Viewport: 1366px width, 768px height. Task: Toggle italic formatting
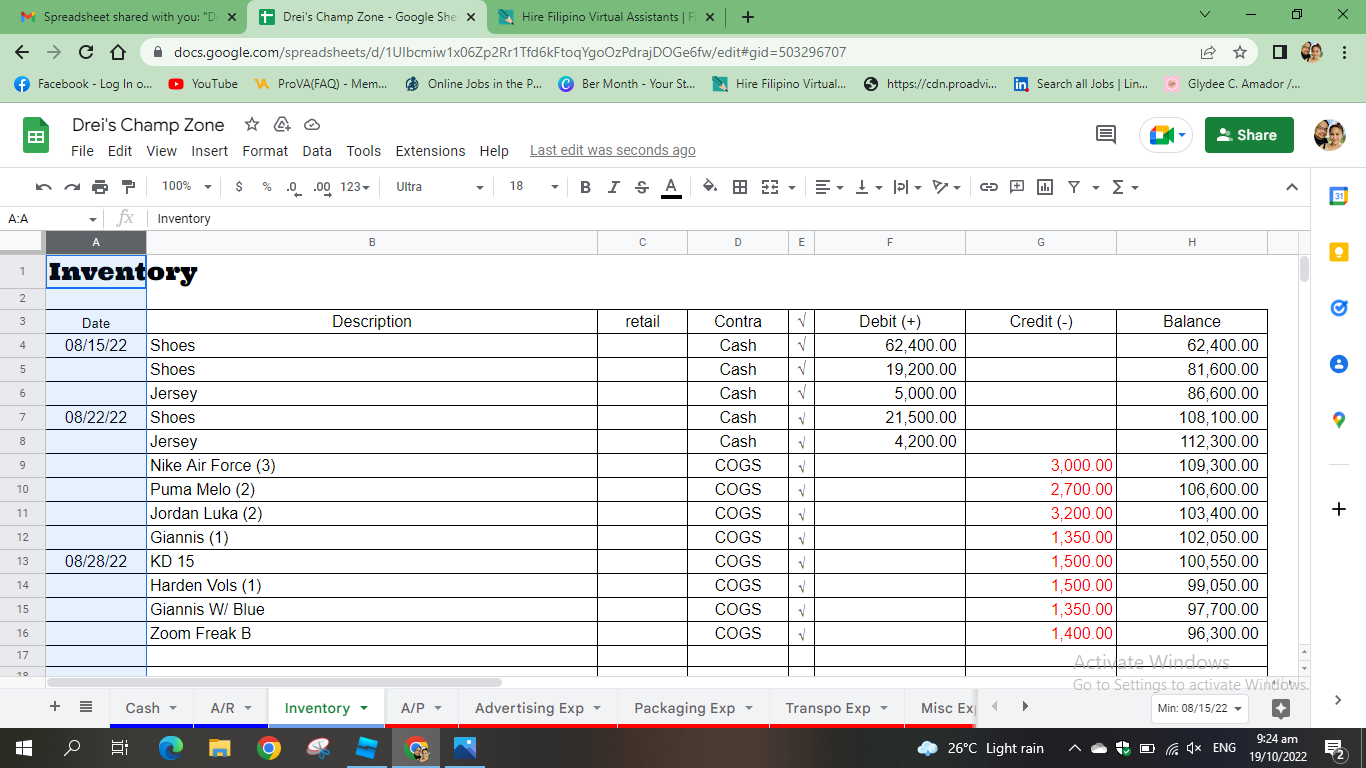click(614, 187)
